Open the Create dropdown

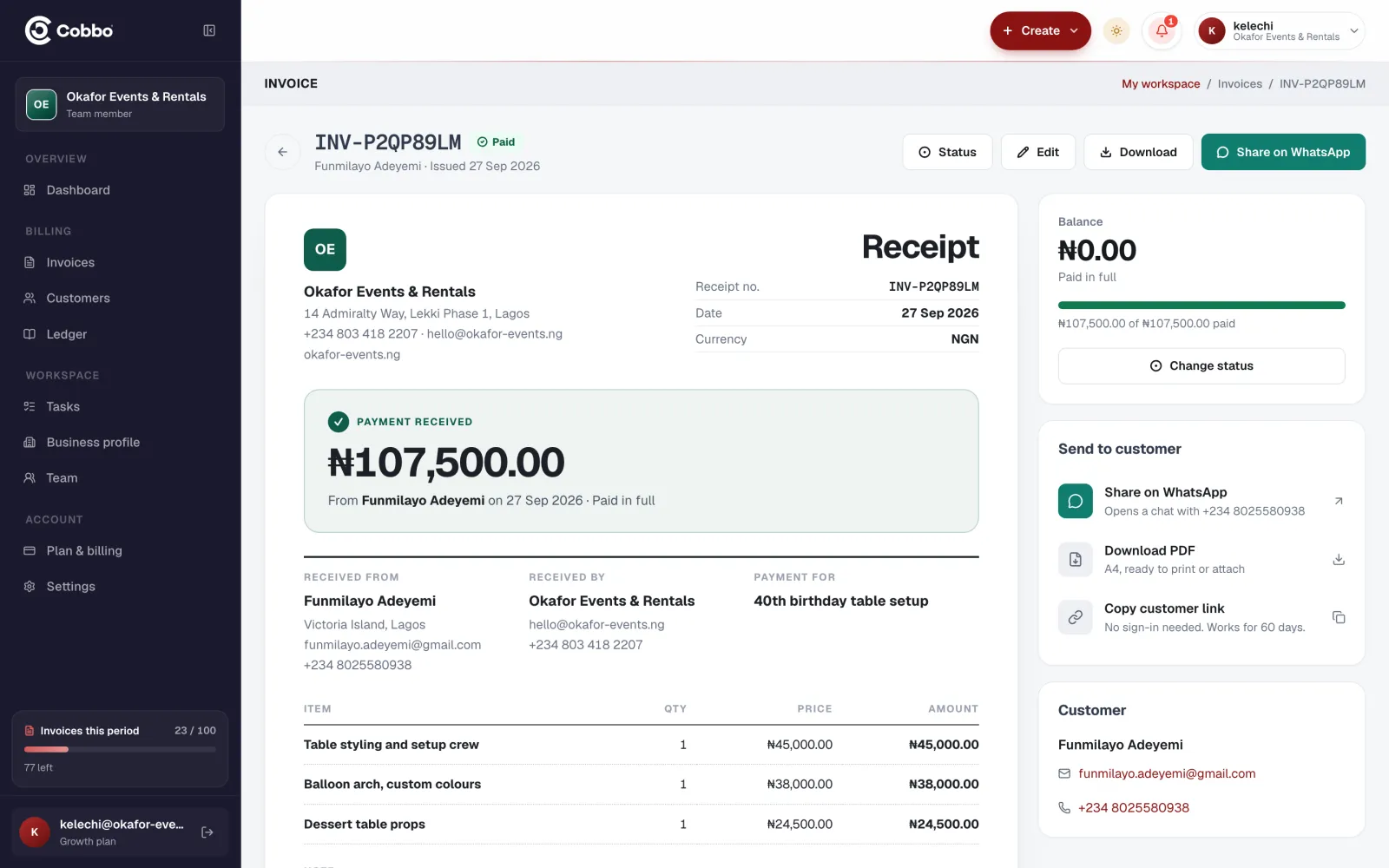(x=1040, y=31)
